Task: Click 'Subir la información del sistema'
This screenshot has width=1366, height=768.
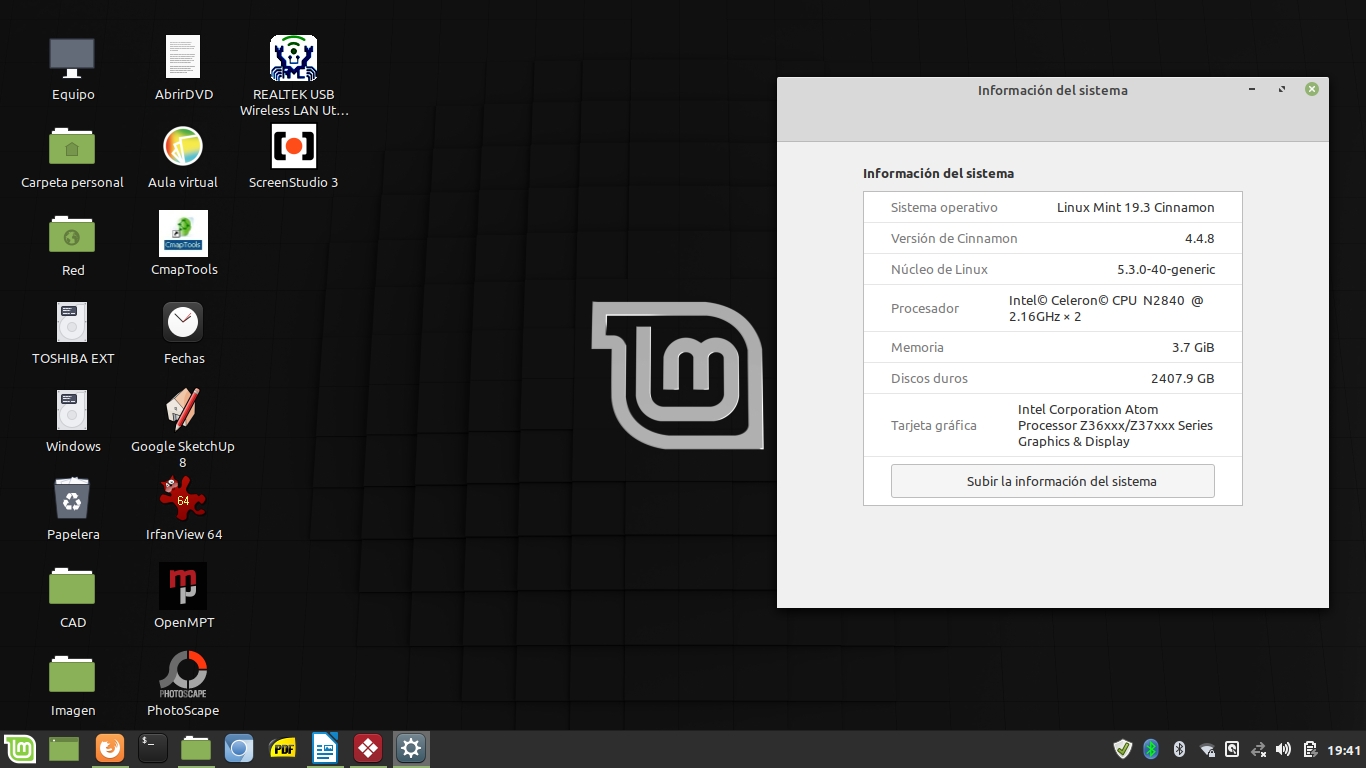Action: [1052, 481]
